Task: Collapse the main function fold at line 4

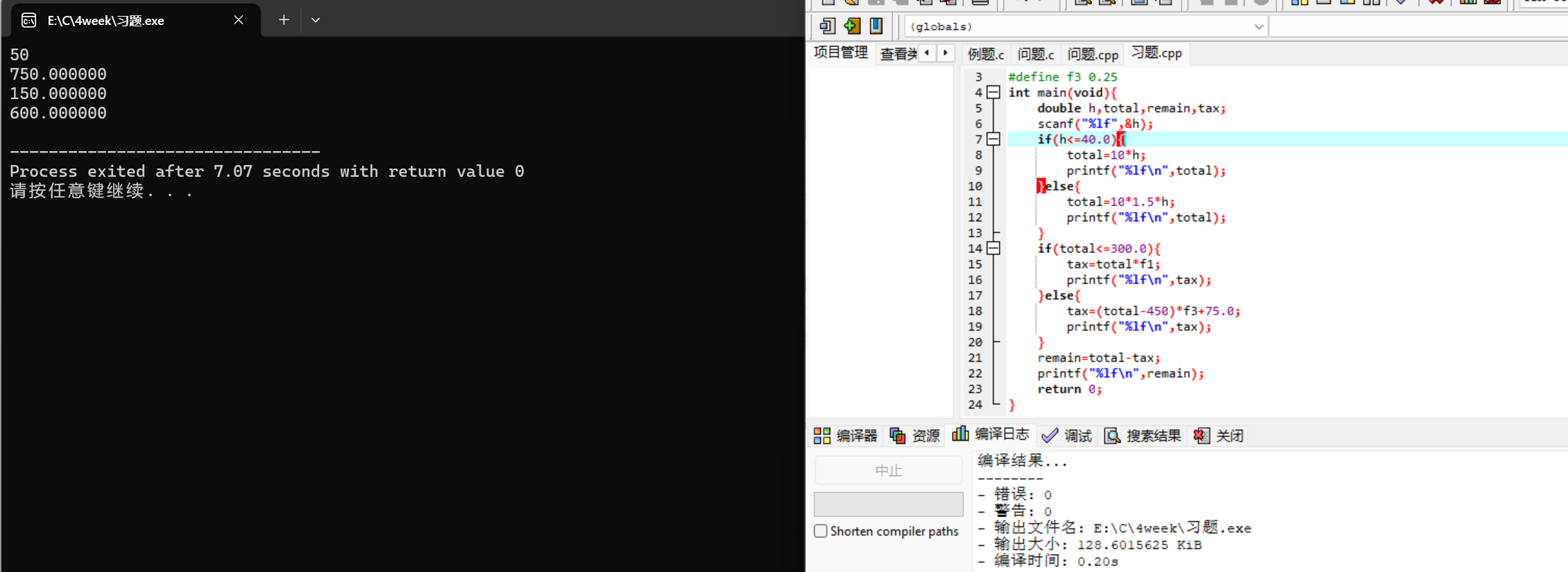Action: coord(994,92)
